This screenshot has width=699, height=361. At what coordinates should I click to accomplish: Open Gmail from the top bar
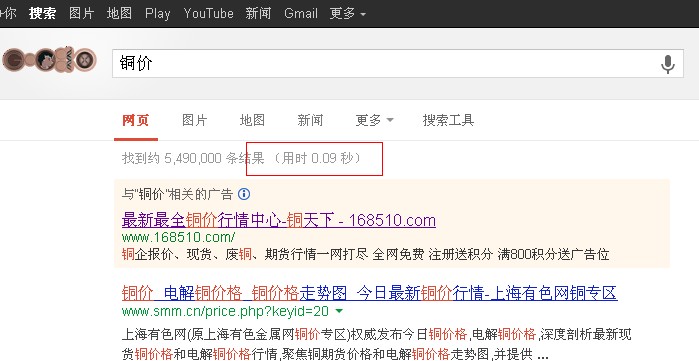301,13
